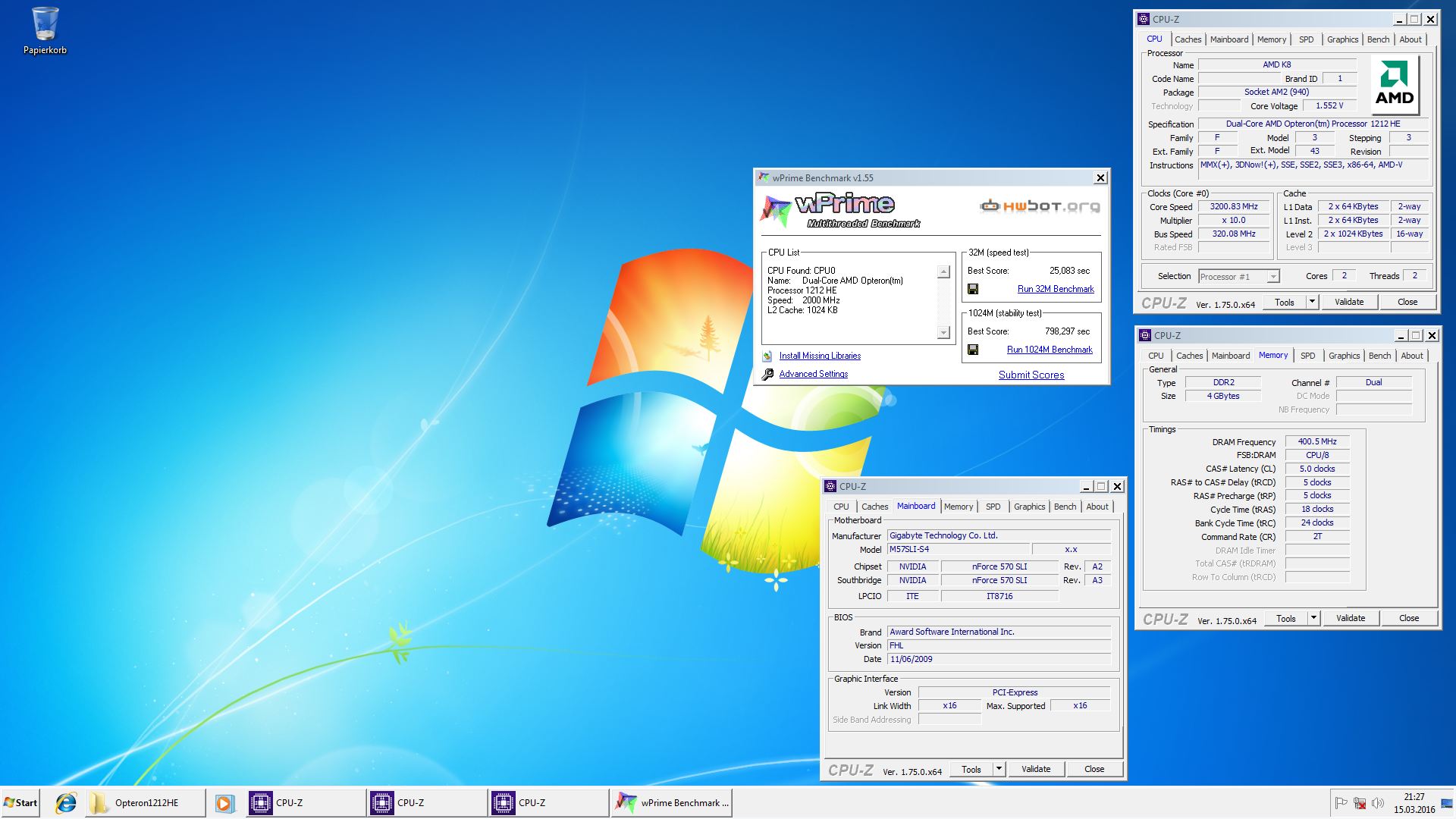Click the Core Voltage 1.552 V value

(x=1329, y=106)
